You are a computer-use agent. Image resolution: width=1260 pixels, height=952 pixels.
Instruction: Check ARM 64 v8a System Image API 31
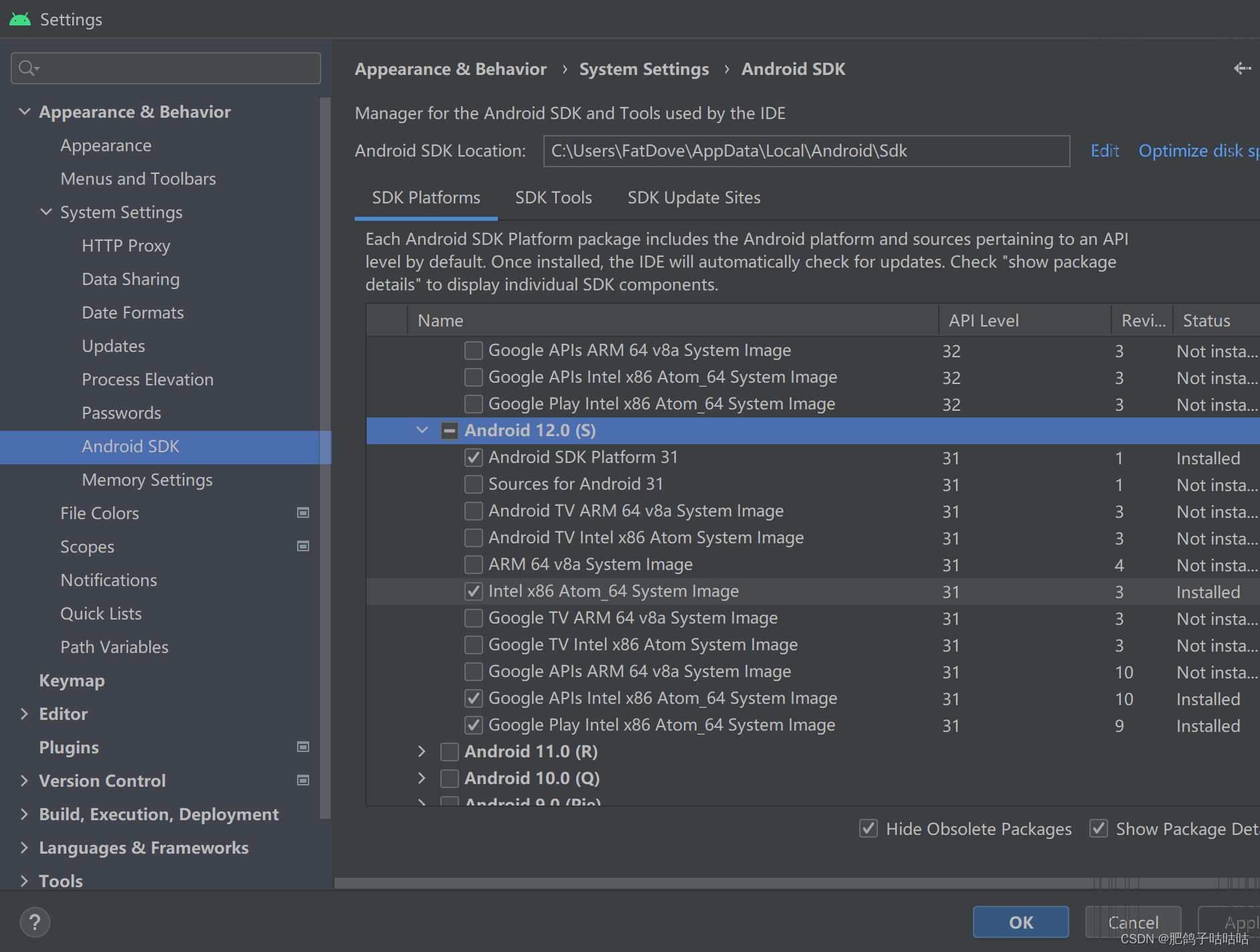pos(474,565)
